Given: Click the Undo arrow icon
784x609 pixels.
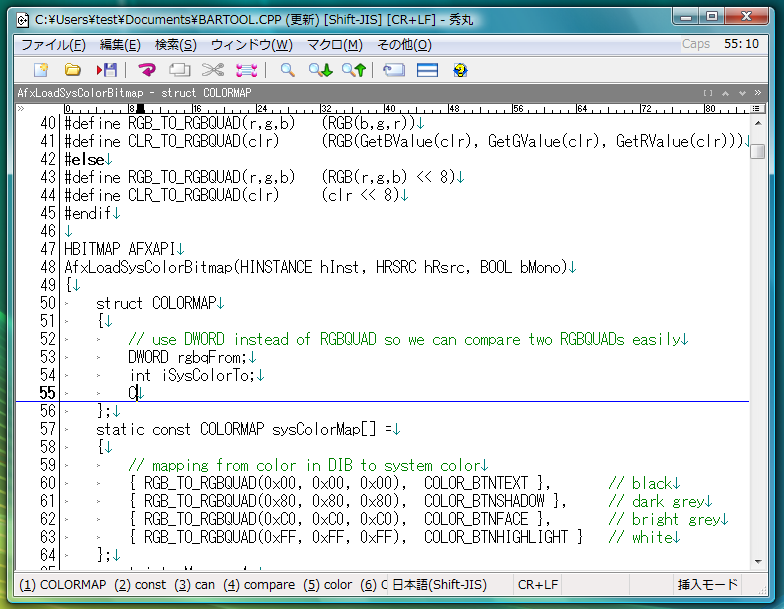Looking at the screenshot, I should [x=147, y=70].
